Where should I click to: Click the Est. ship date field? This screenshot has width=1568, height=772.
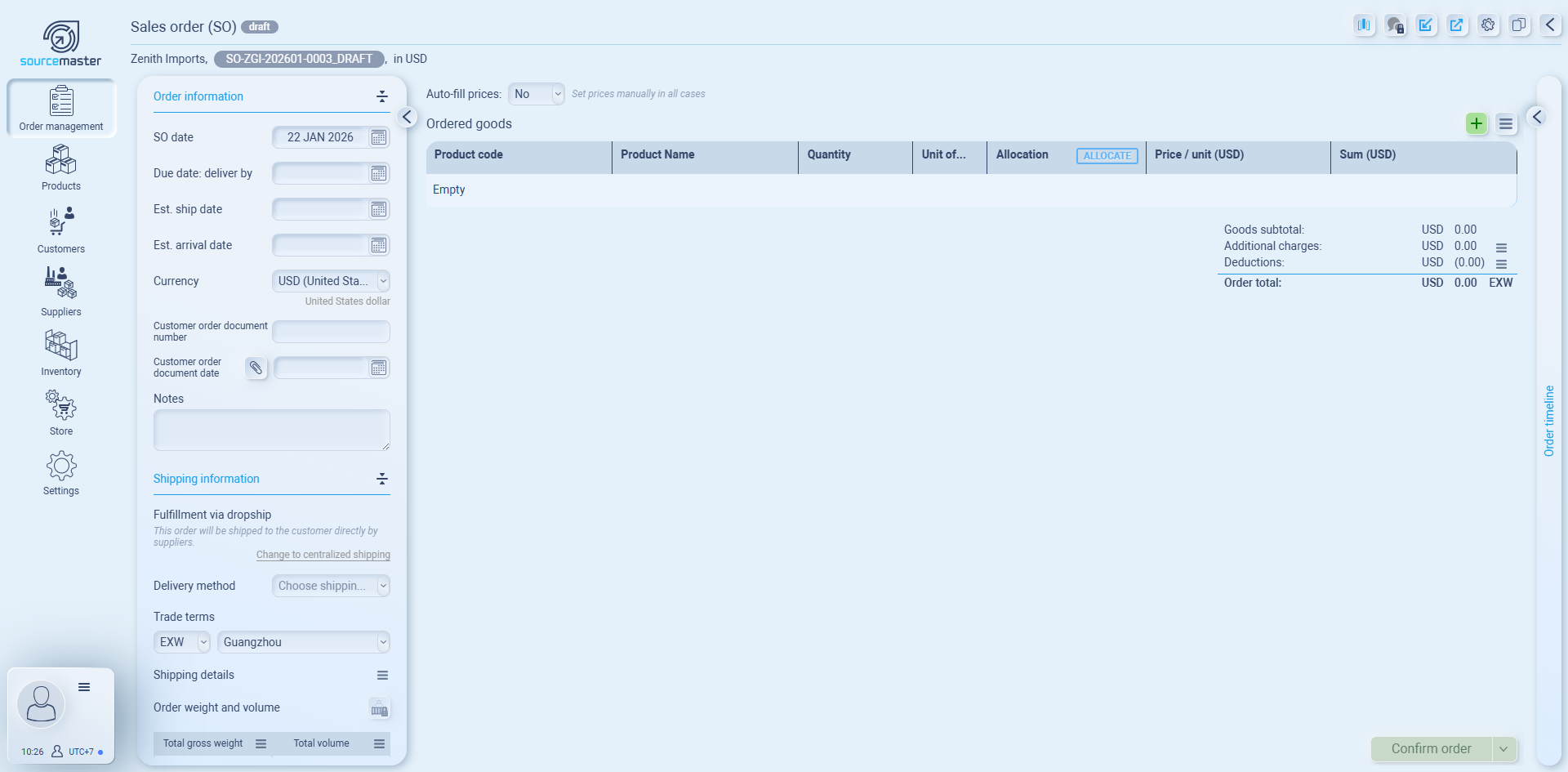[320, 209]
